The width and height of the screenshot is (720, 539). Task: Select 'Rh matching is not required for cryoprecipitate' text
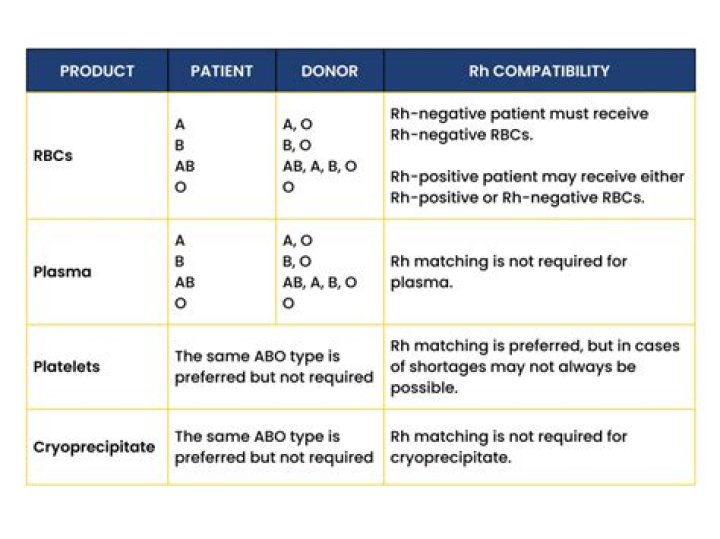click(x=509, y=447)
